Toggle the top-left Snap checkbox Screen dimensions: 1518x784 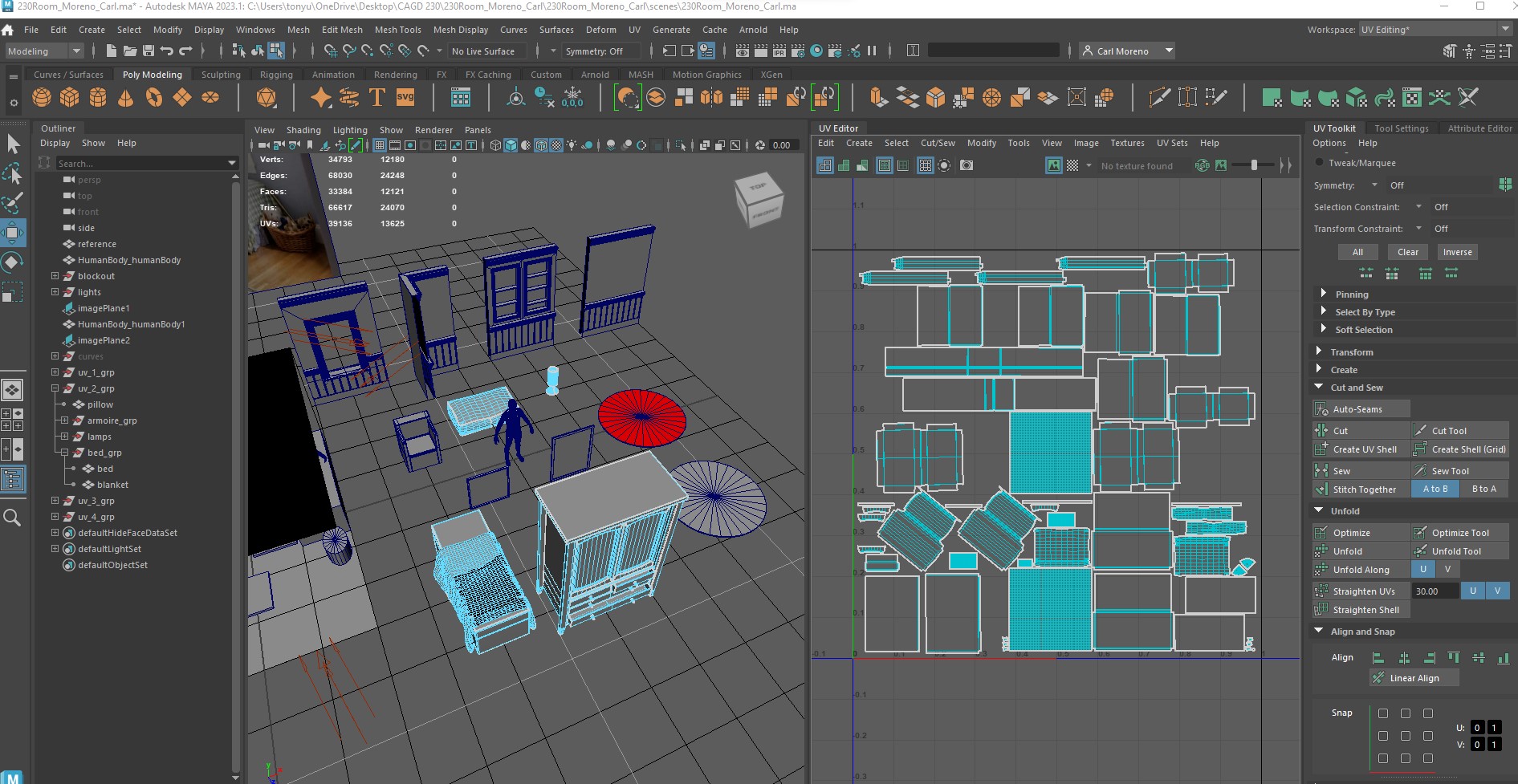pos(1382,713)
